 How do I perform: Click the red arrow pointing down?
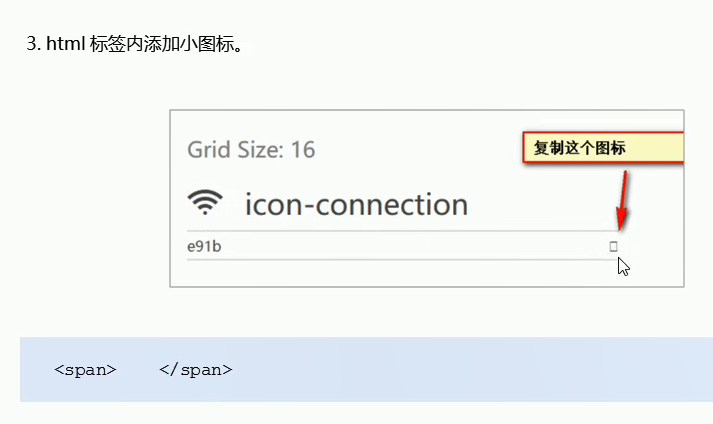(622, 200)
